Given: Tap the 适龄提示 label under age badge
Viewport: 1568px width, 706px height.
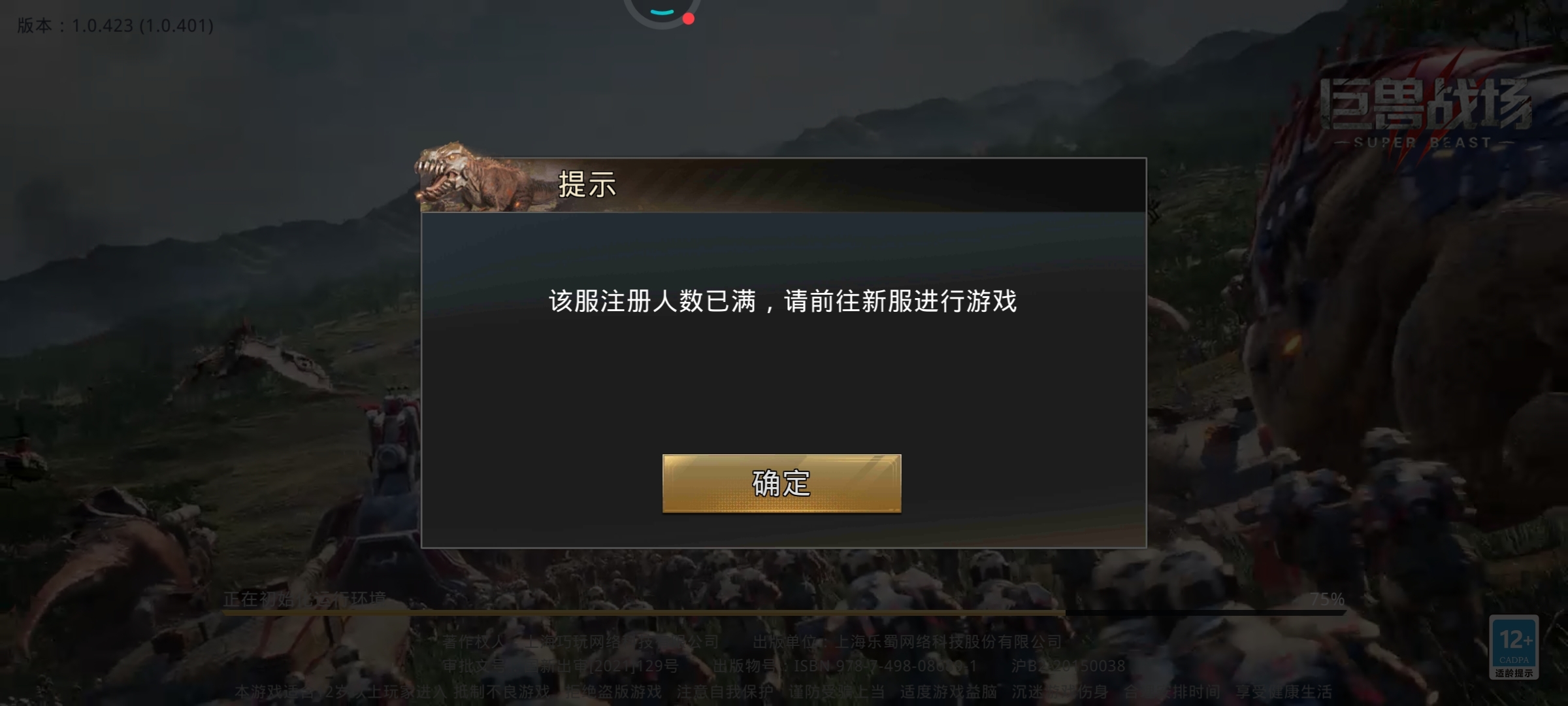Looking at the screenshot, I should (1514, 673).
